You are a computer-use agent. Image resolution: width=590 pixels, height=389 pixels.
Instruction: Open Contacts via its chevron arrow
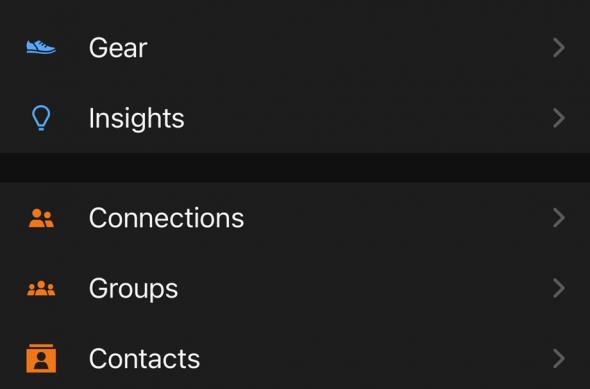click(x=559, y=359)
